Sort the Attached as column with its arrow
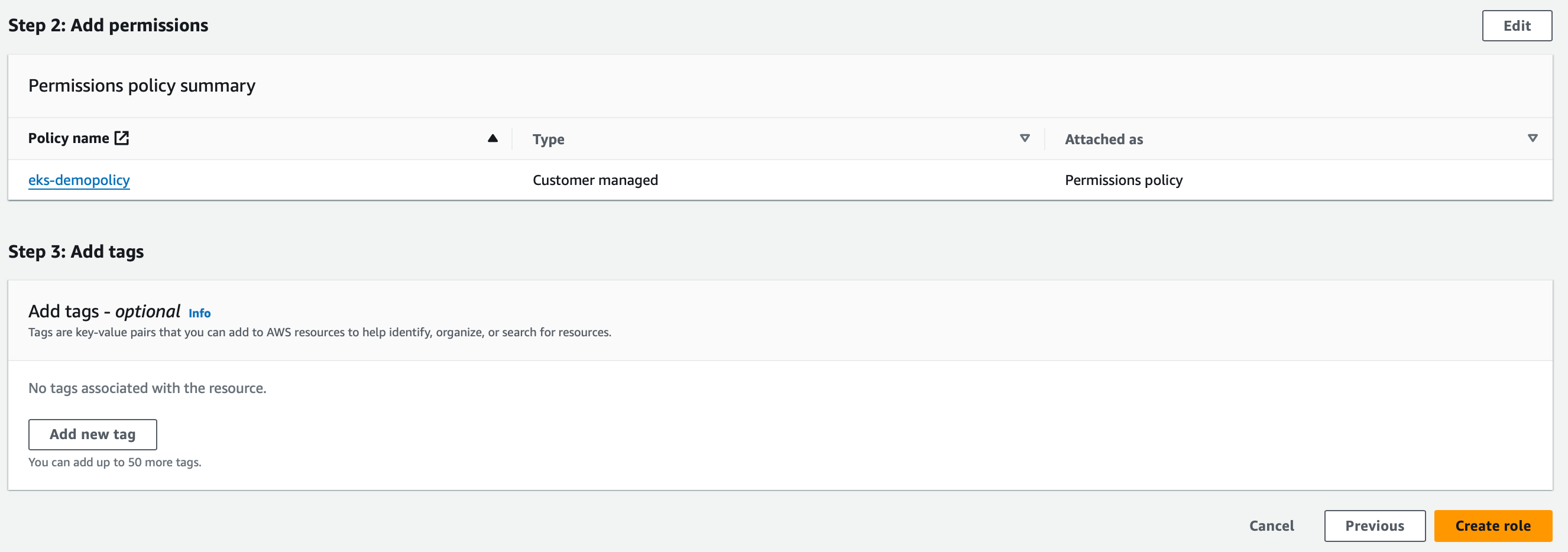1568x552 pixels. [x=1532, y=138]
